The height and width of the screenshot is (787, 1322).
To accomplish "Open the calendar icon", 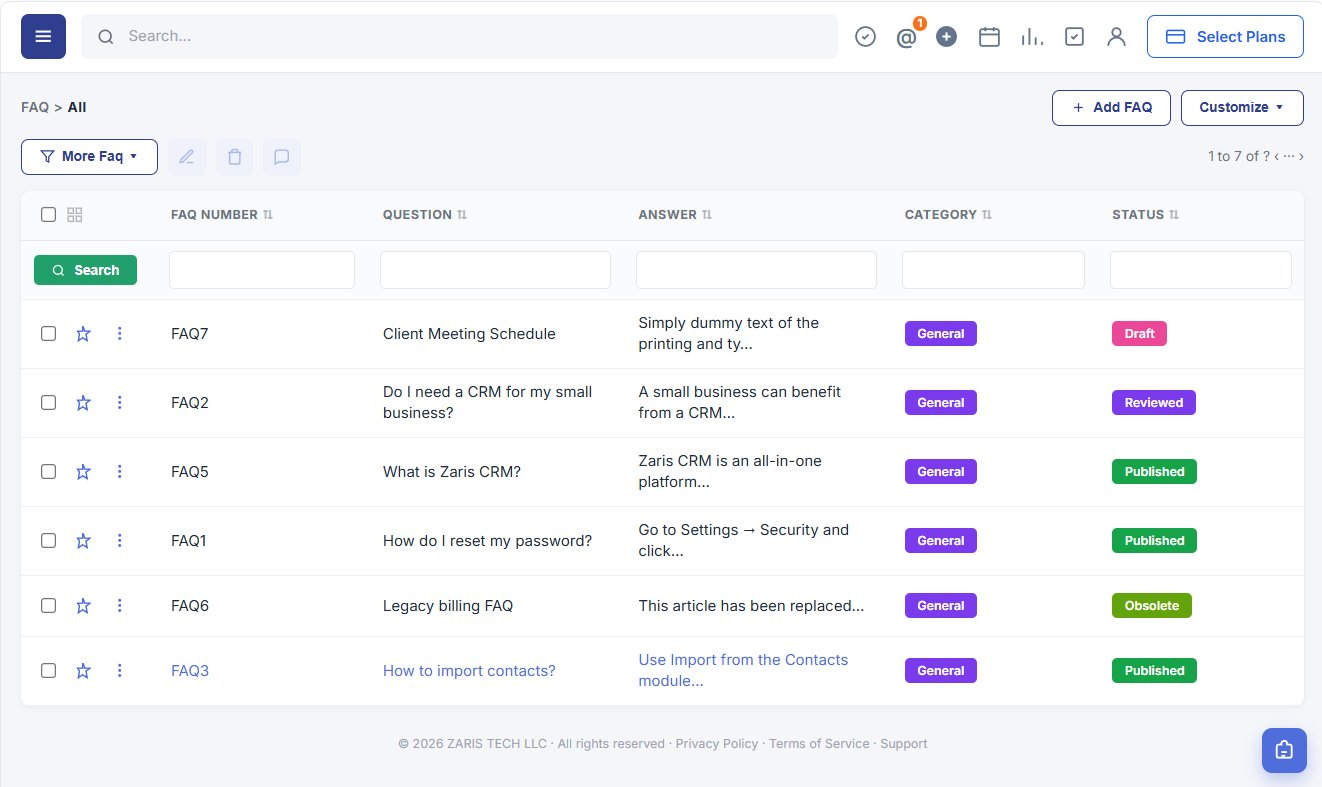I will (989, 36).
